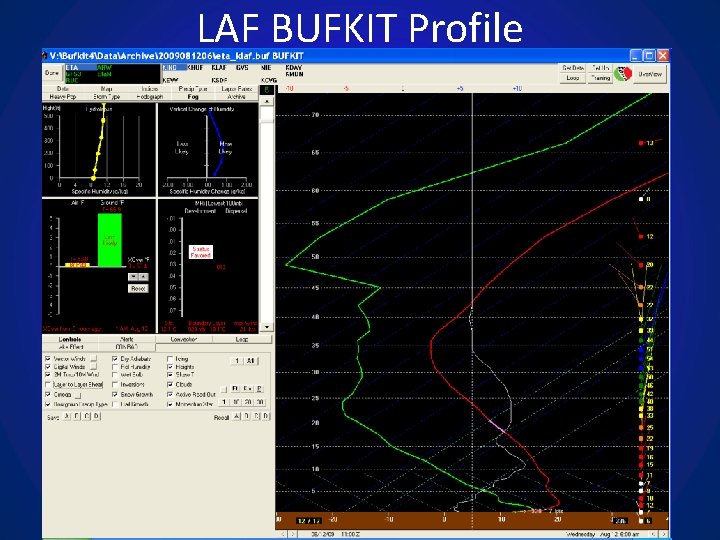Viewport: 720px width, 540px height.
Task: Click the next-hour arrow at bottom left
Action: tap(292, 534)
